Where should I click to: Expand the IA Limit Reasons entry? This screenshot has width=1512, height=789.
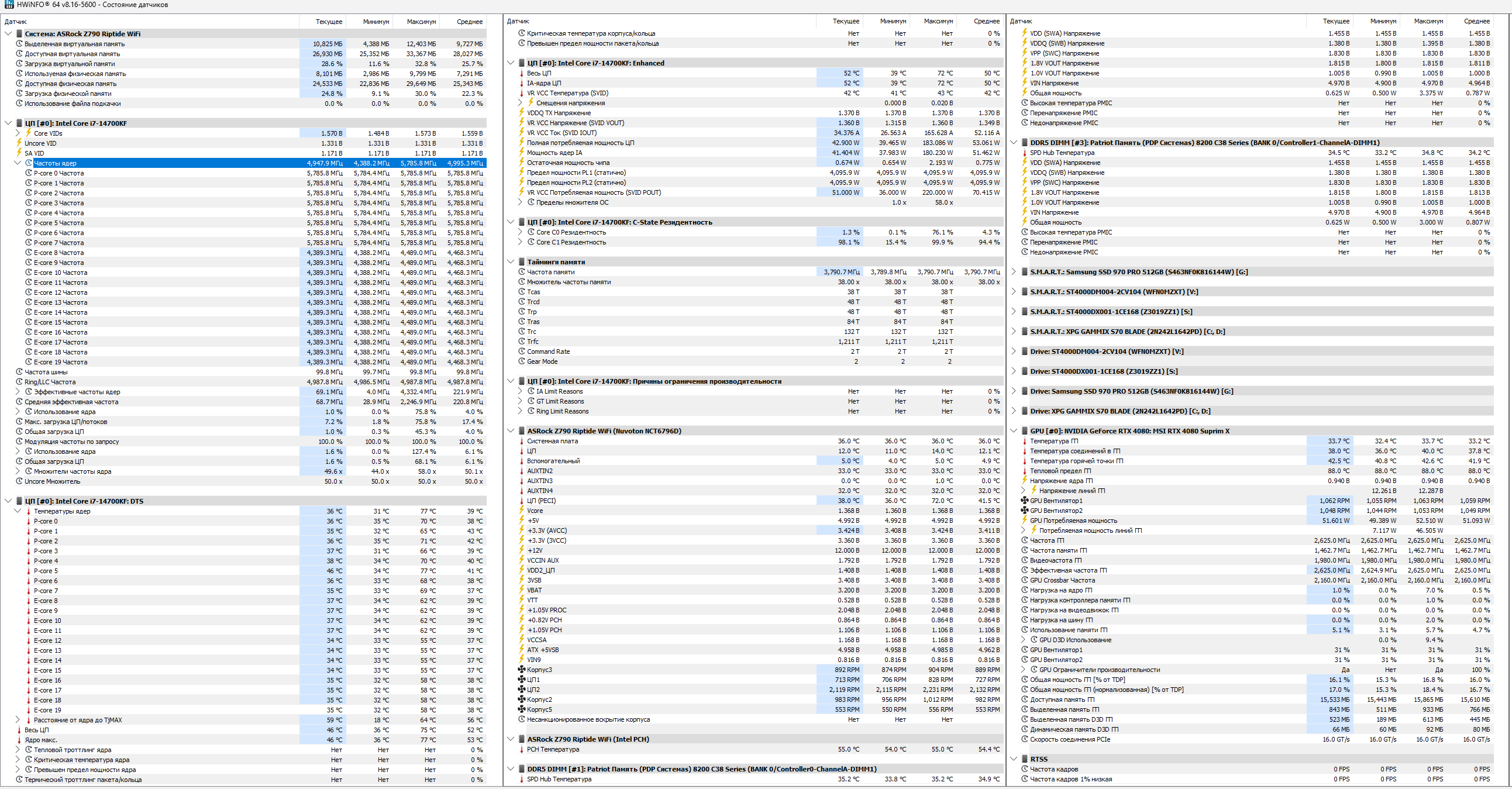(x=520, y=391)
